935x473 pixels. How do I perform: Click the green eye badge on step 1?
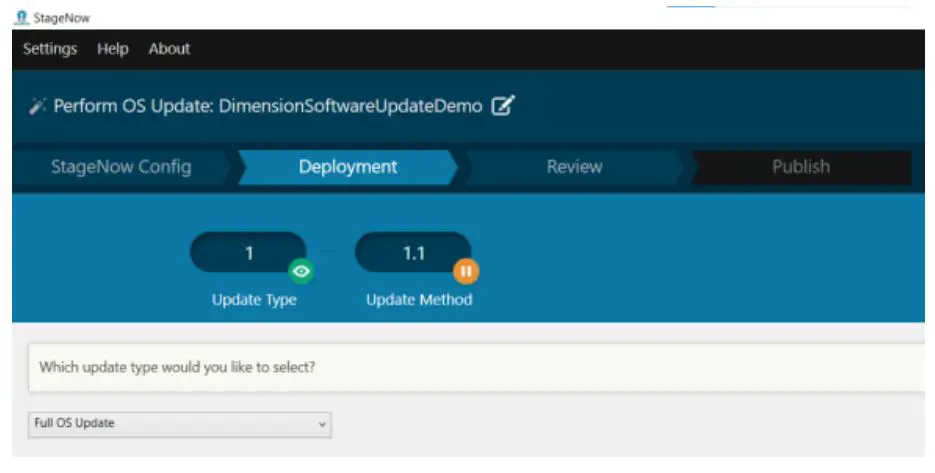[301, 271]
